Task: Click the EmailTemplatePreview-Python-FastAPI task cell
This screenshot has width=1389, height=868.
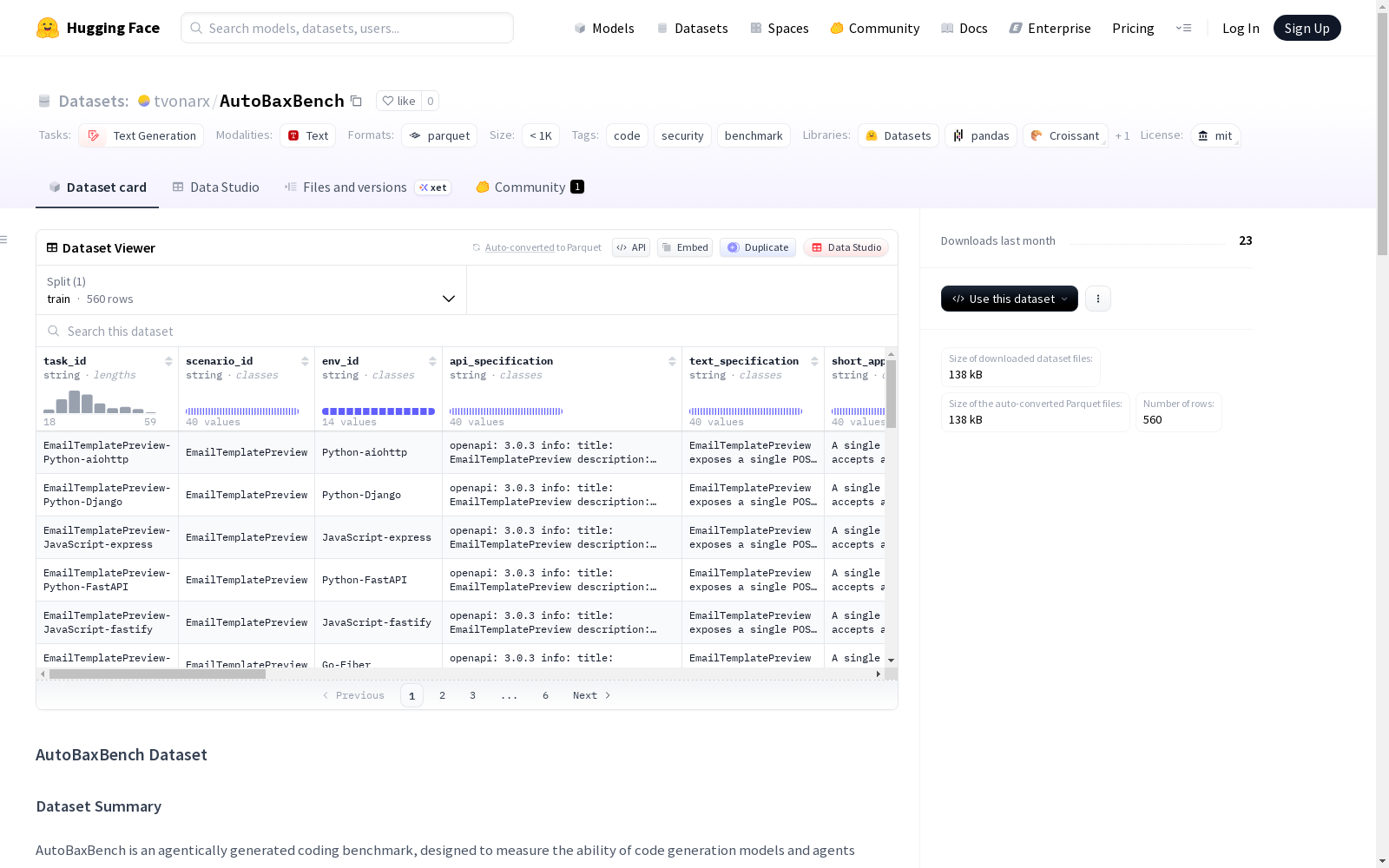Action: 107,580
